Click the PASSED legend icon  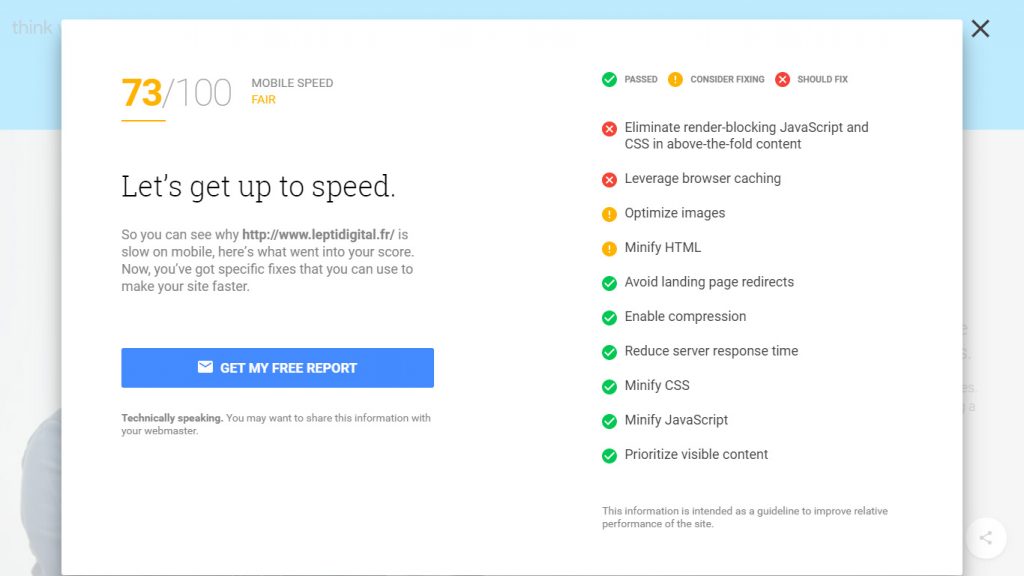click(607, 79)
